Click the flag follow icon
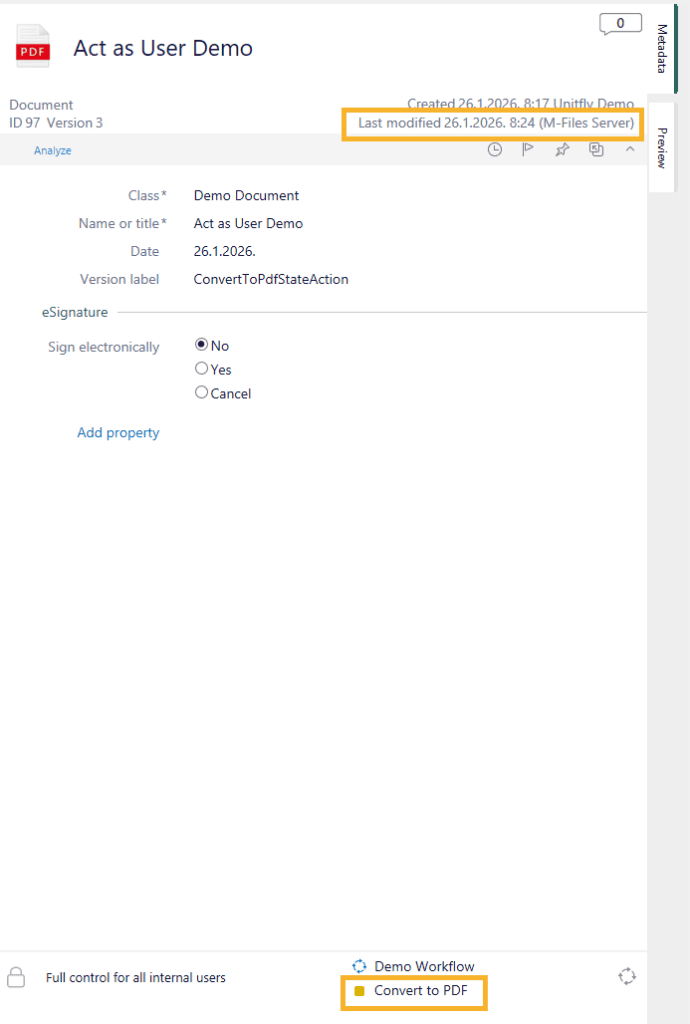 click(528, 150)
